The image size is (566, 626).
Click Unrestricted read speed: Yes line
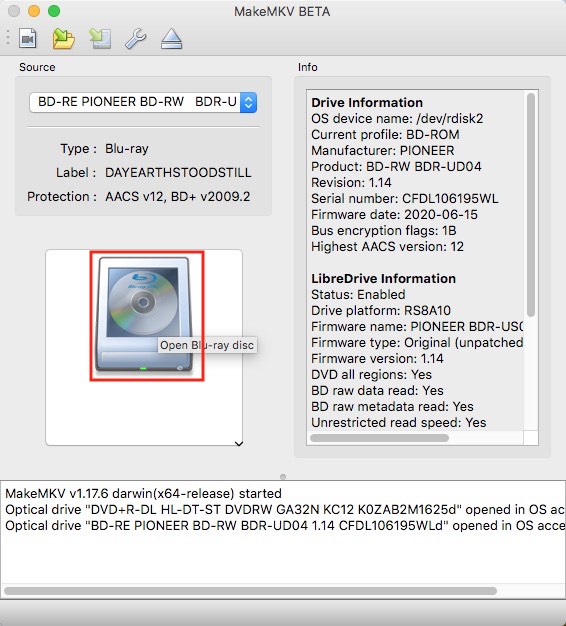click(x=399, y=422)
